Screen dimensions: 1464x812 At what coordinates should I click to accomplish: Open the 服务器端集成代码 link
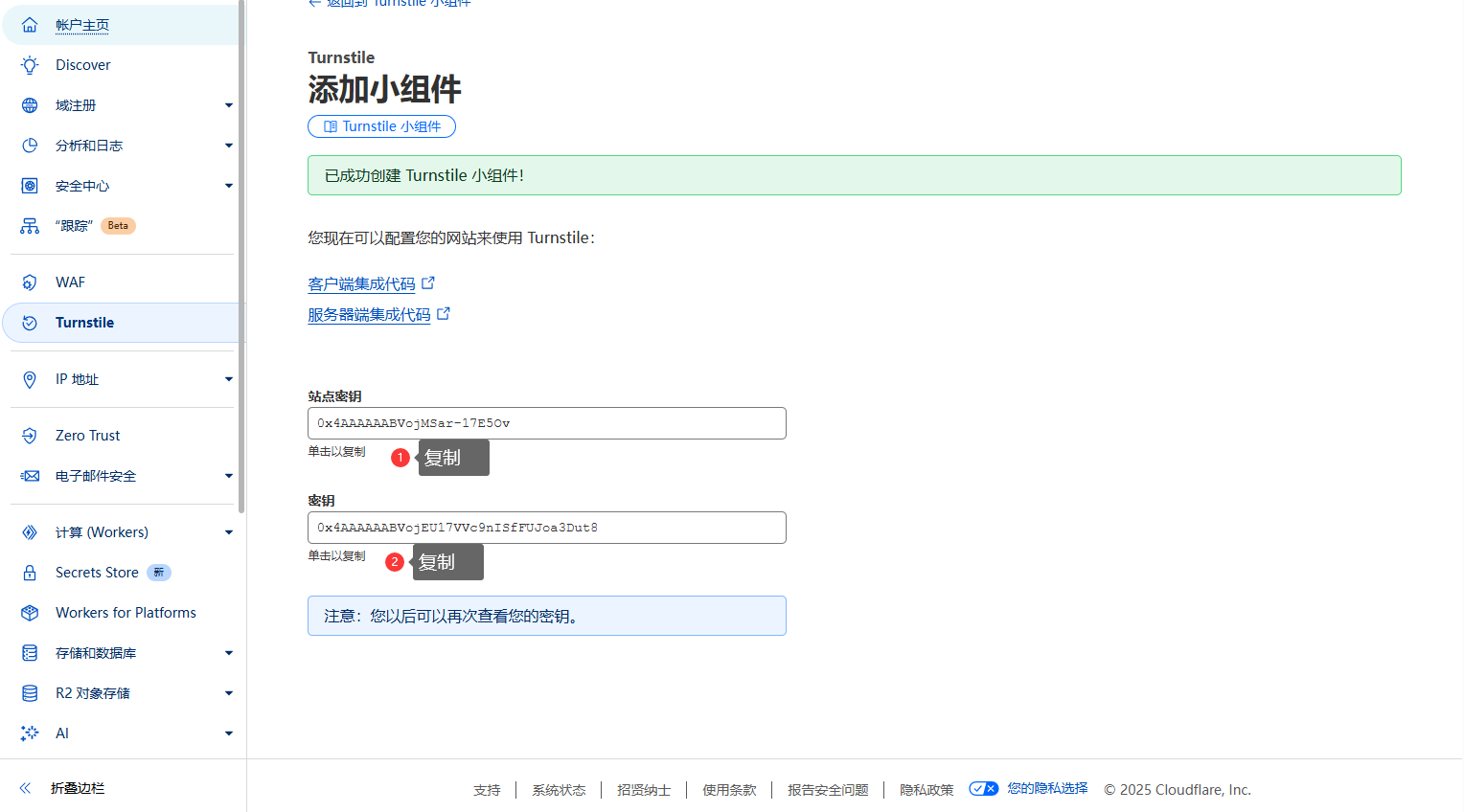369,315
